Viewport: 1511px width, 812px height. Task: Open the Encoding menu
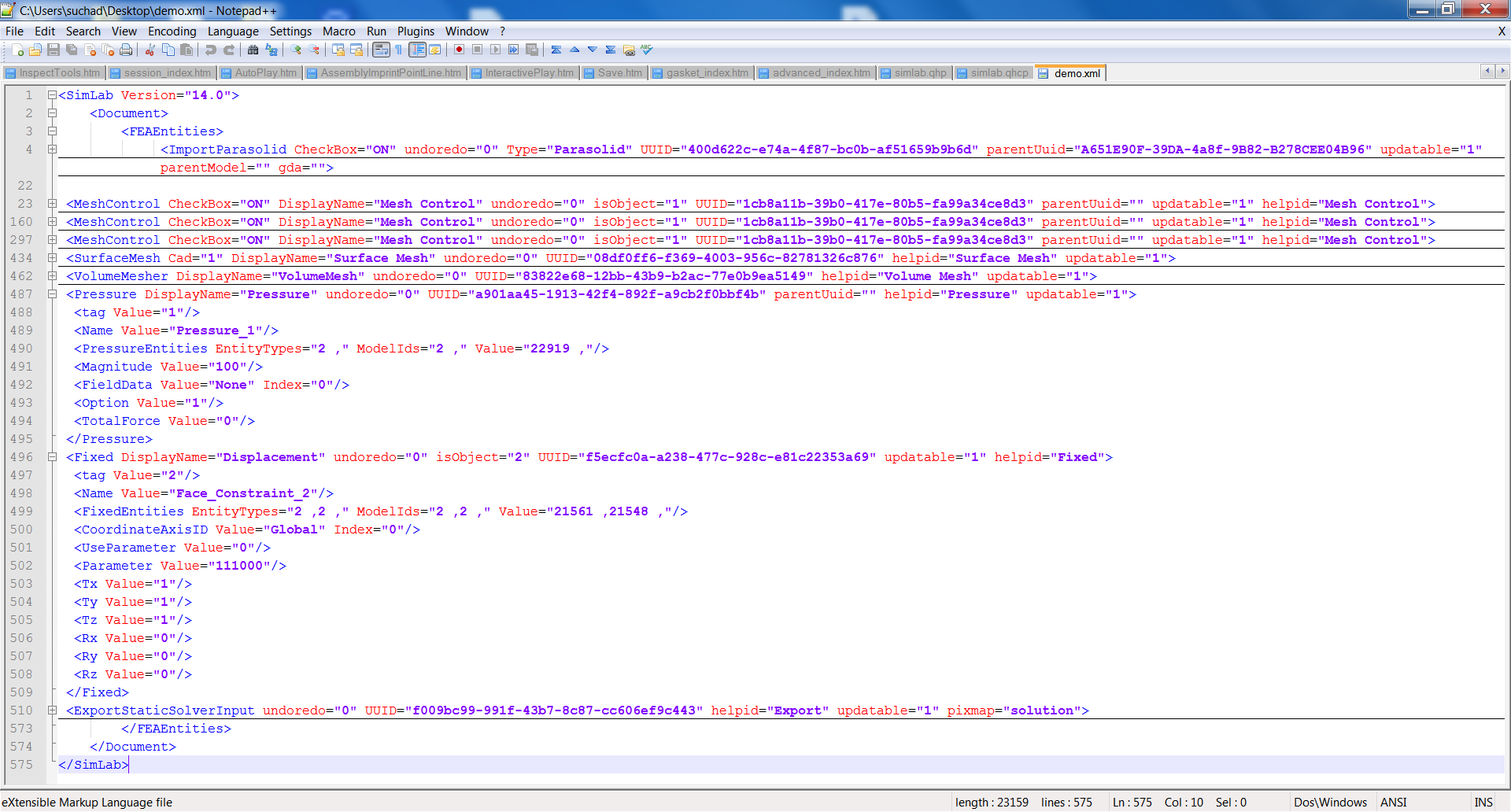pyautogui.click(x=172, y=31)
